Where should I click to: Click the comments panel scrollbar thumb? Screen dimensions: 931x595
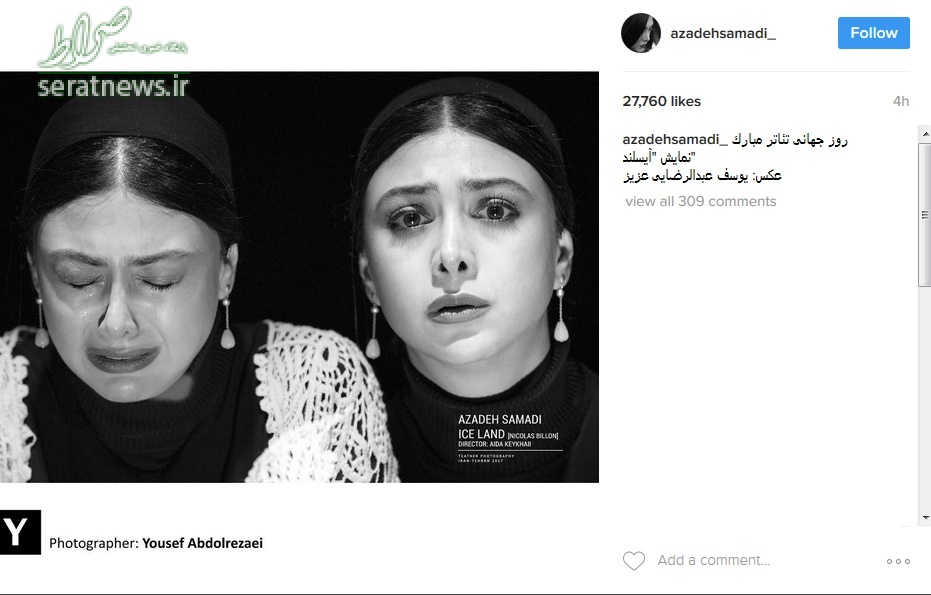pyautogui.click(x=925, y=215)
